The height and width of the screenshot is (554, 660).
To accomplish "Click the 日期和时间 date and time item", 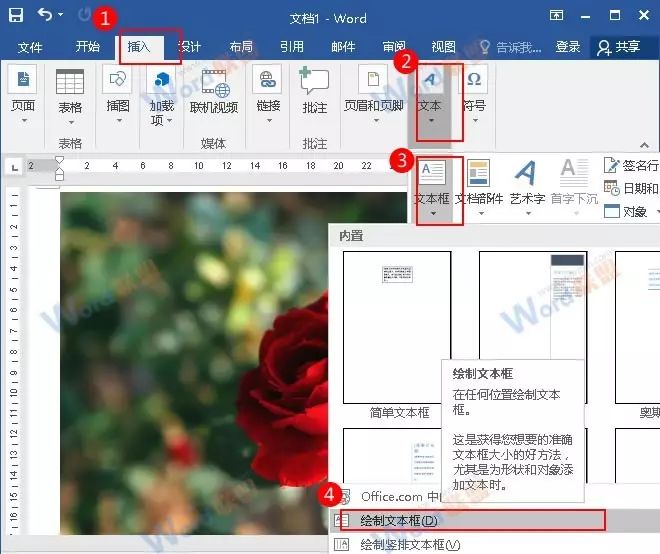I will click(631, 188).
